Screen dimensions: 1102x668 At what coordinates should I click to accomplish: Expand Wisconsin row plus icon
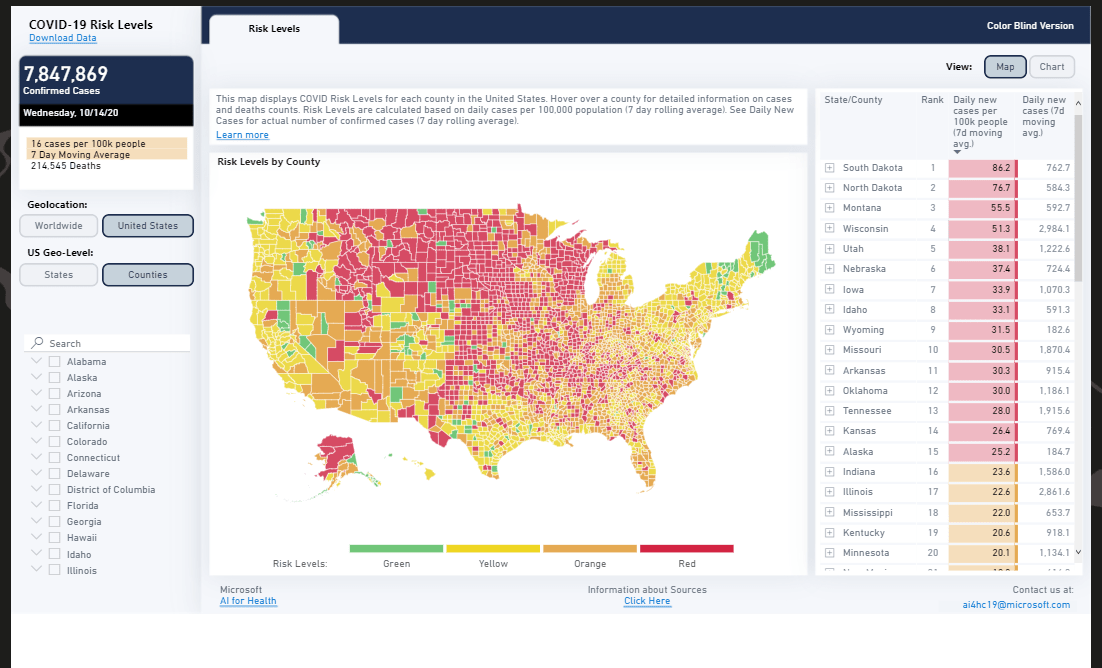click(x=829, y=229)
